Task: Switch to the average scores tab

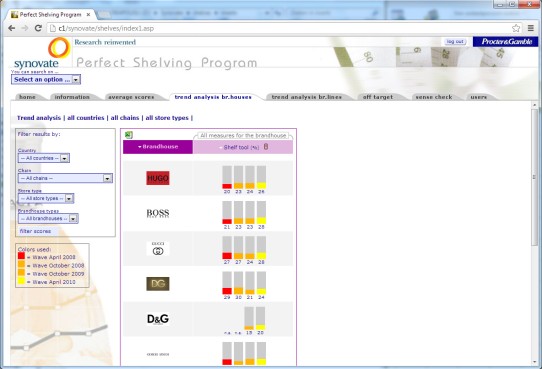Action: [131, 97]
